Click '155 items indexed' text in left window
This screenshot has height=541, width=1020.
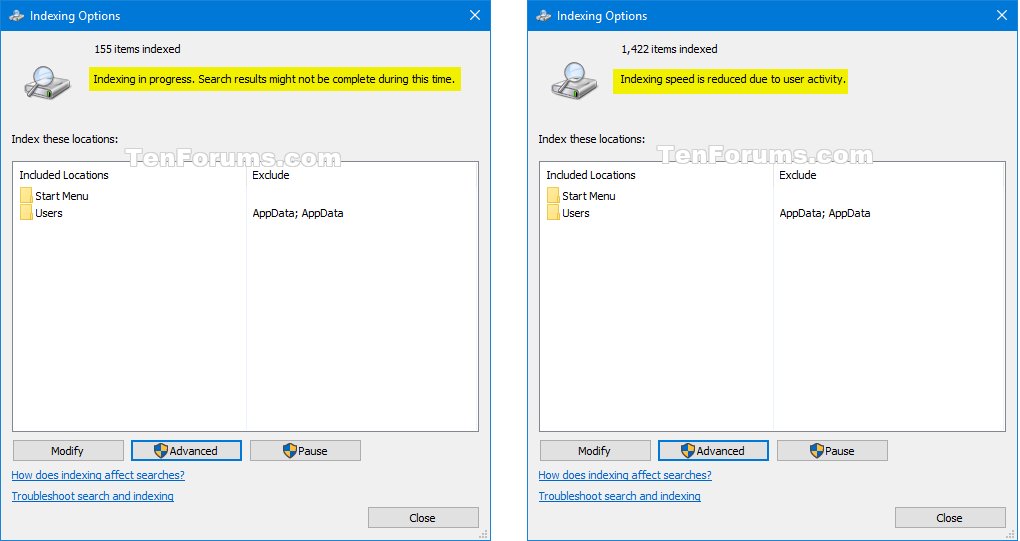137,49
